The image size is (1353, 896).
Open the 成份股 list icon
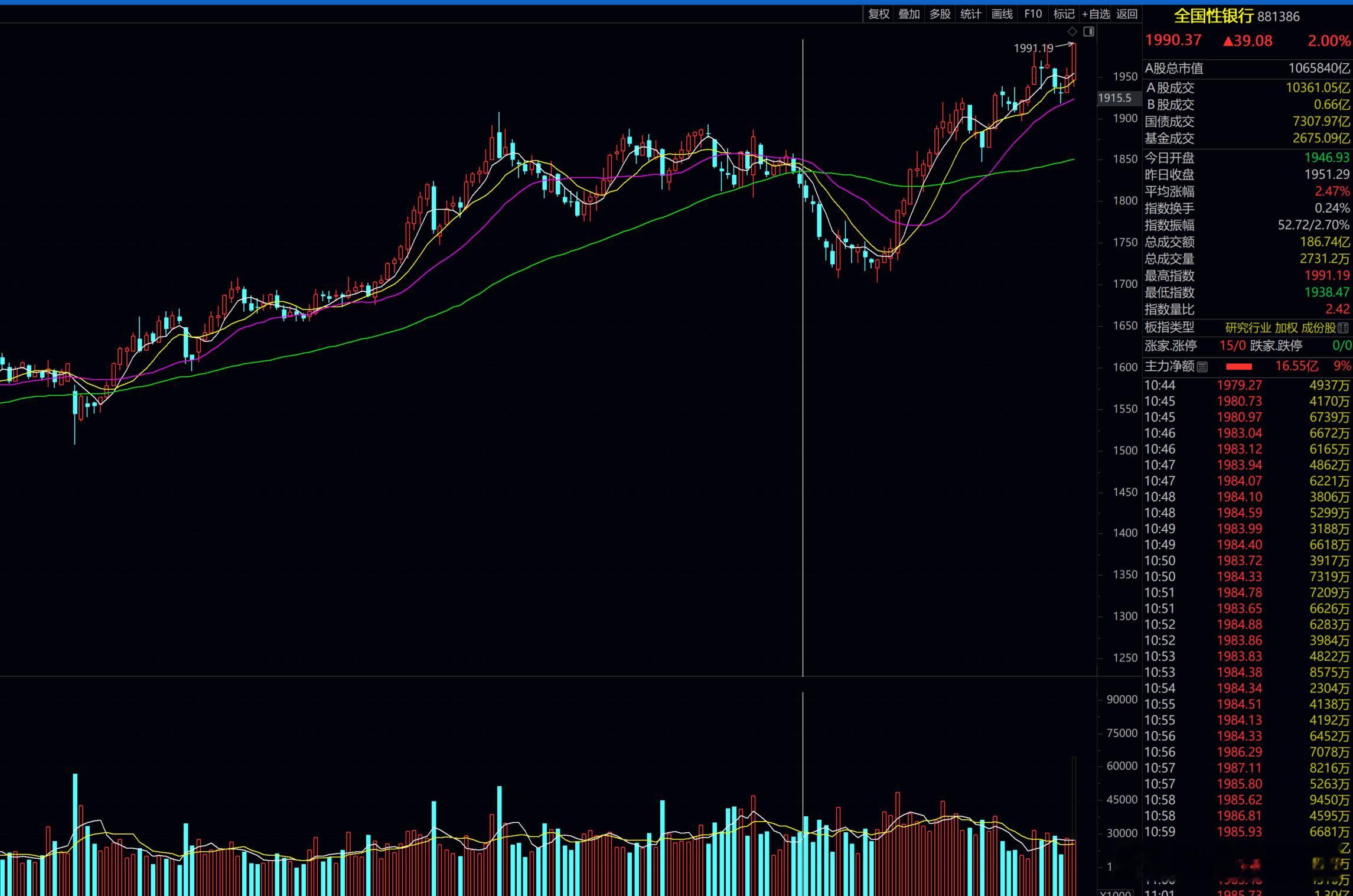pyautogui.click(x=1343, y=328)
